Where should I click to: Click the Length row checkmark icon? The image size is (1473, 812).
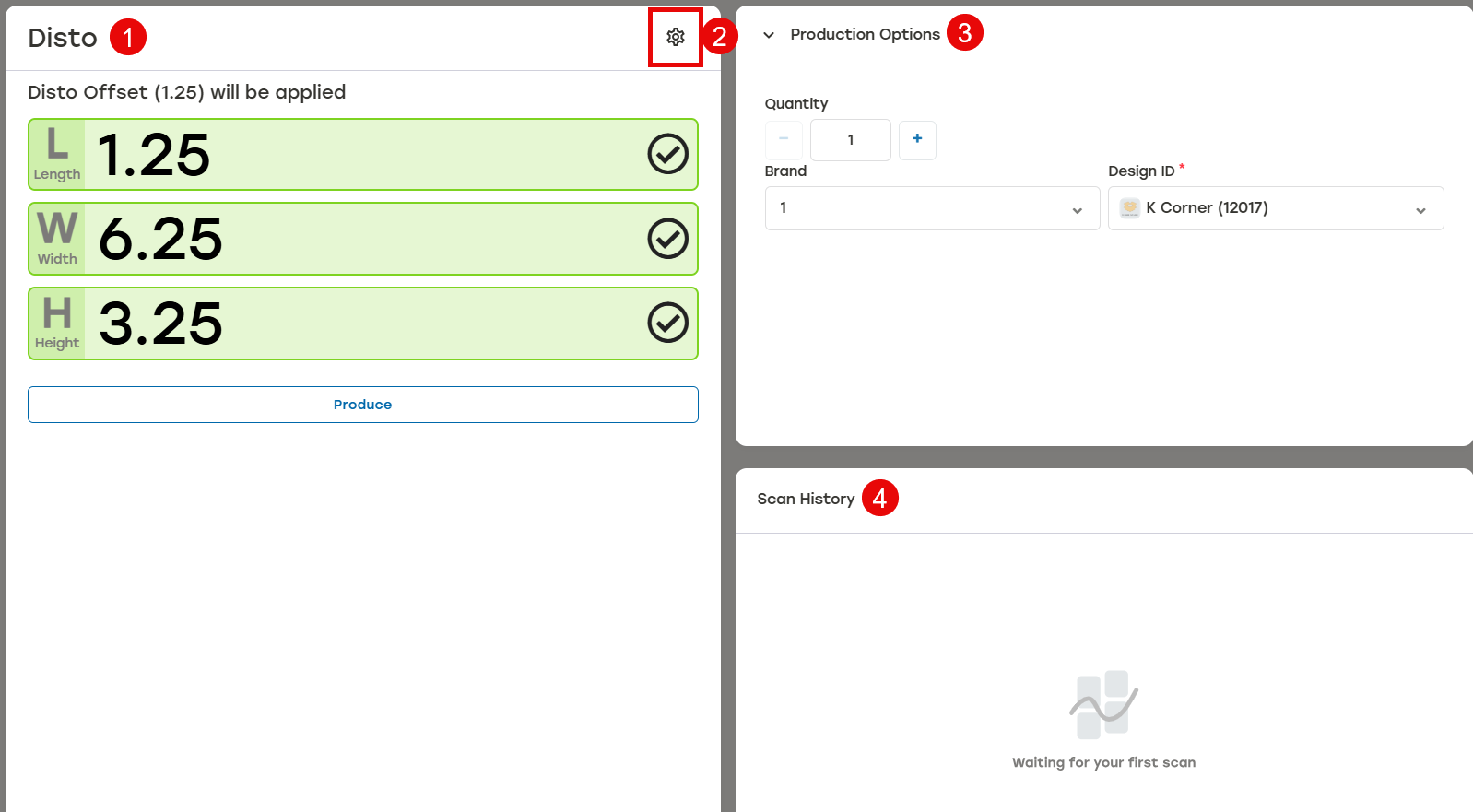pyautogui.click(x=667, y=154)
